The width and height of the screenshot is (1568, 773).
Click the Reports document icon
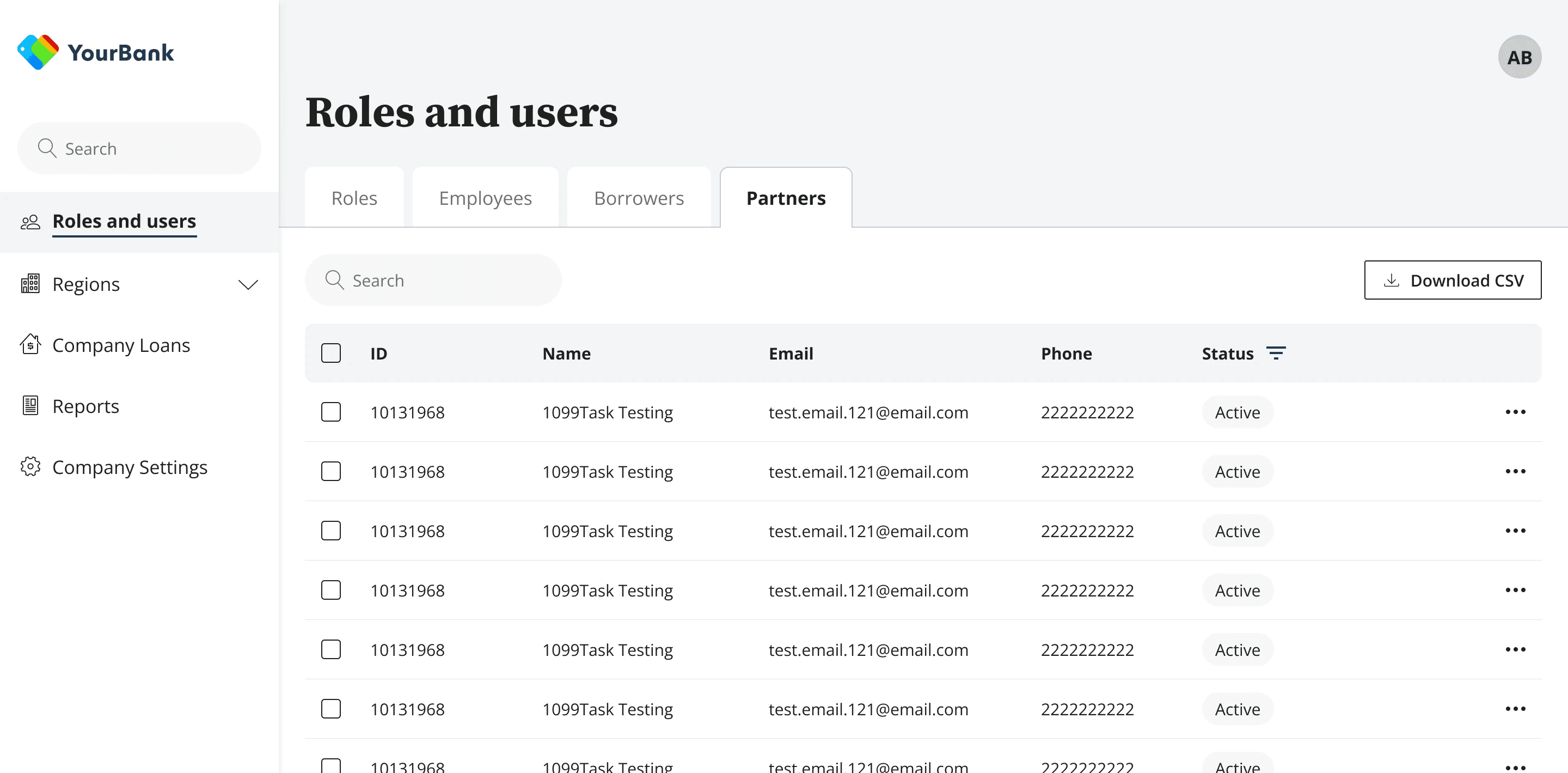coord(30,406)
